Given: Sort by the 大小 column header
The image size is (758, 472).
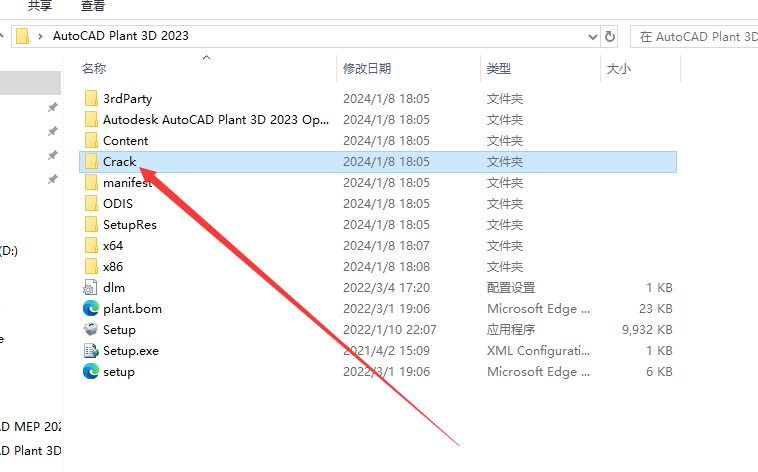Looking at the screenshot, I should pos(619,69).
